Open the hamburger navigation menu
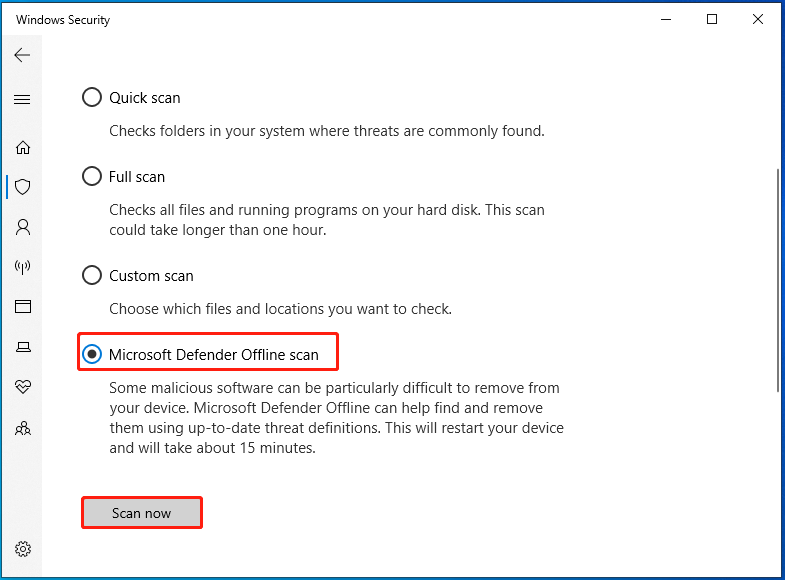The width and height of the screenshot is (785, 580). (x=22, y=99)
